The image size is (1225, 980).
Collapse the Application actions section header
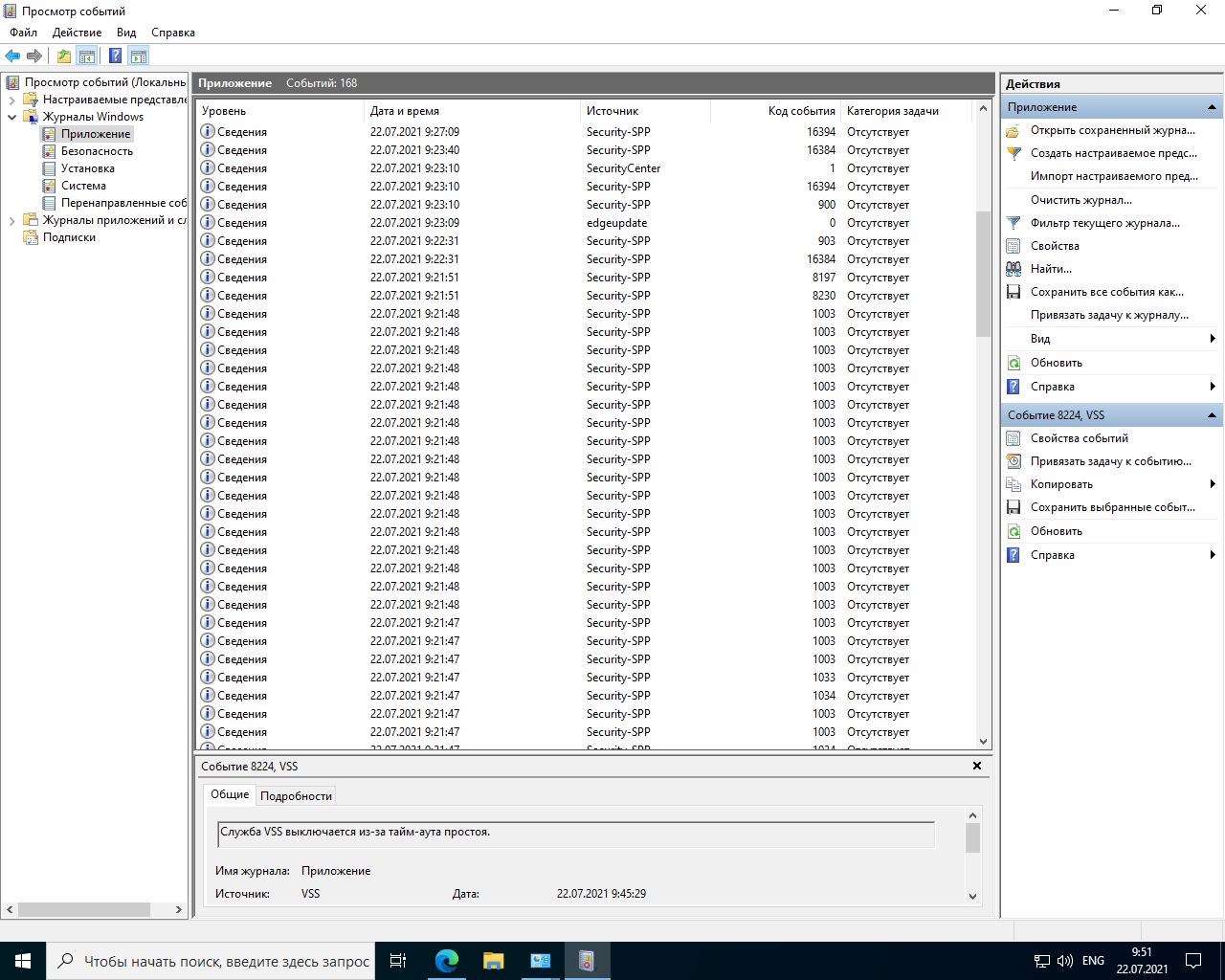[1212, 107]
